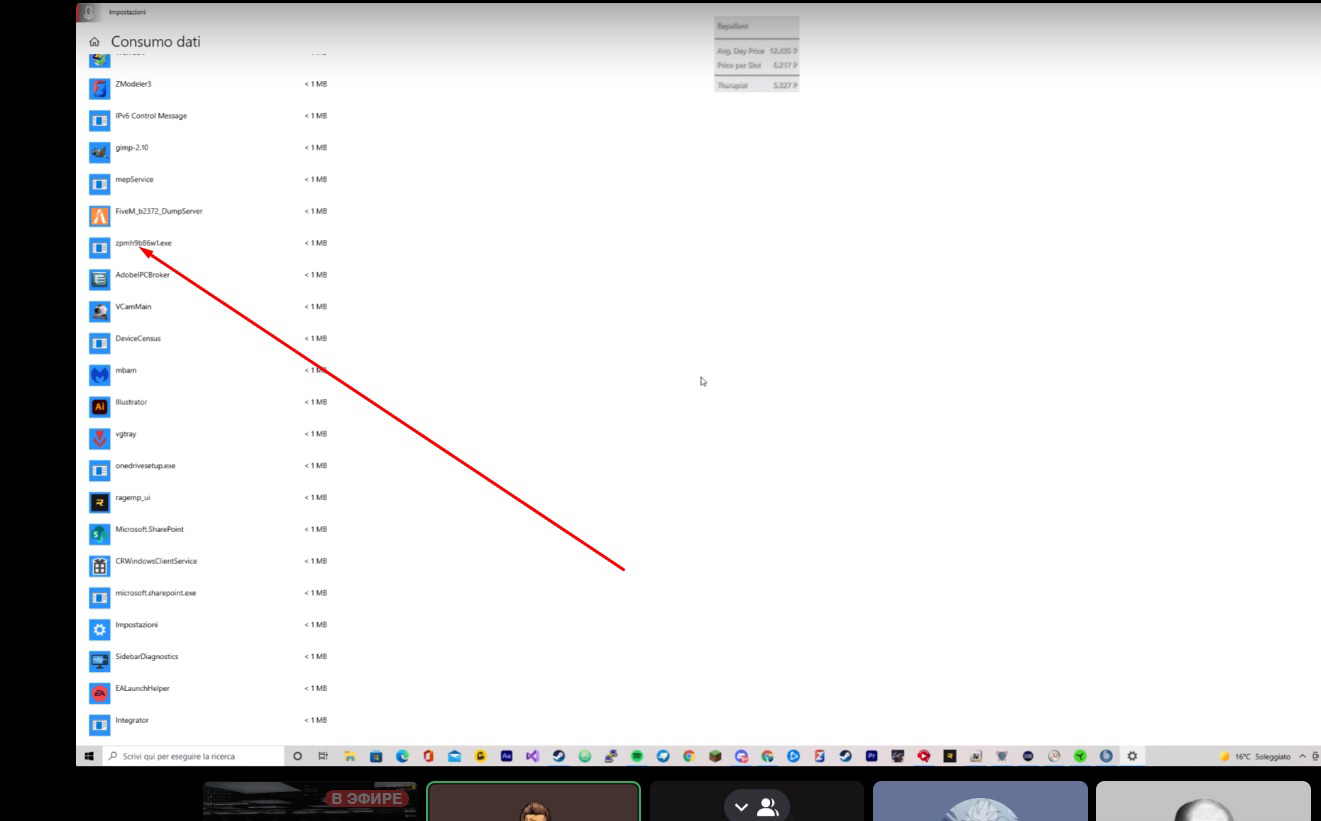Click the home icon beside Consumo dati
This screenshot has height=821, width=1321.
click(94, 42)
